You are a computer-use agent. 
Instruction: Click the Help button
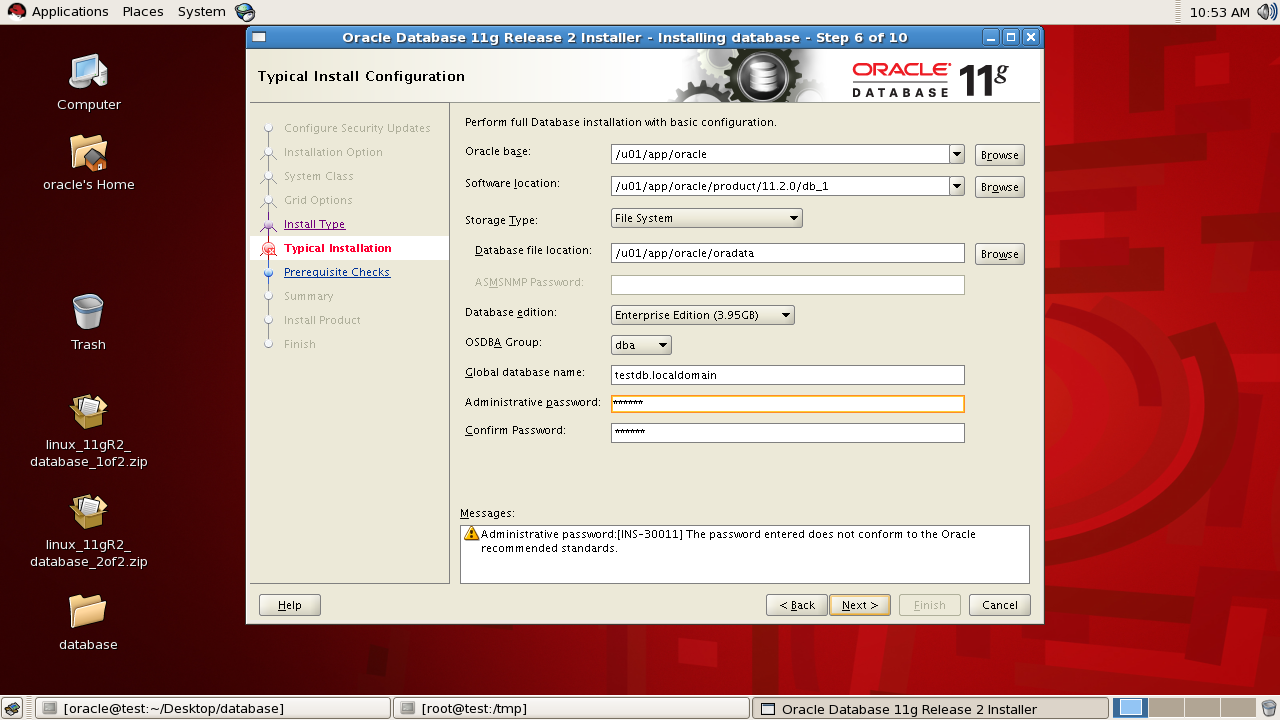coord(290,605)
